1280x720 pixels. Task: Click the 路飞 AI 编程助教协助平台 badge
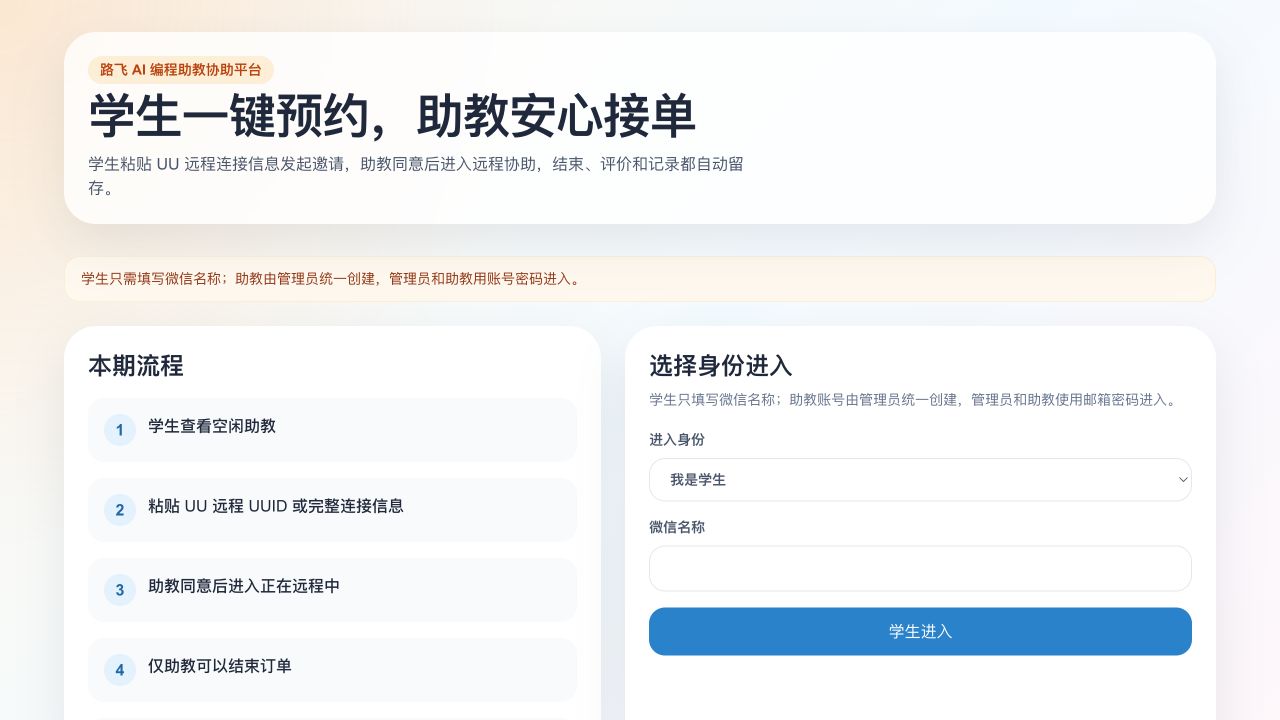(181, 70)
